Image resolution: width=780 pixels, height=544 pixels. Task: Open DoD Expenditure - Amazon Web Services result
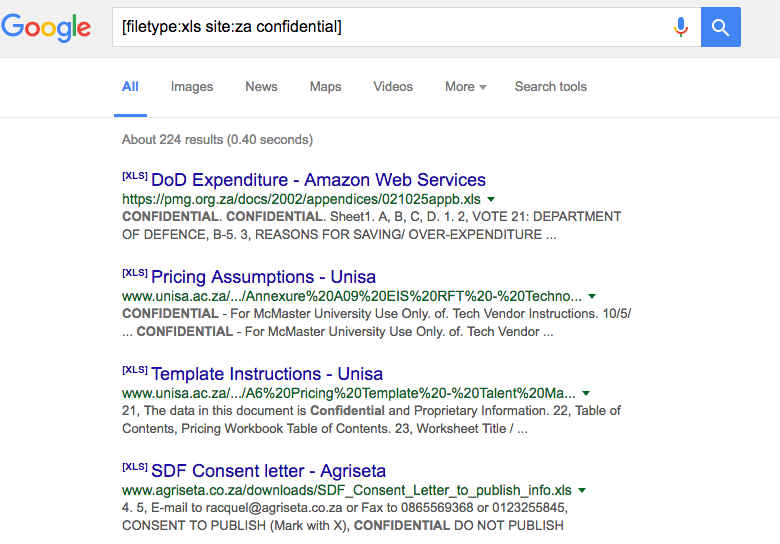tap(318, 180)
